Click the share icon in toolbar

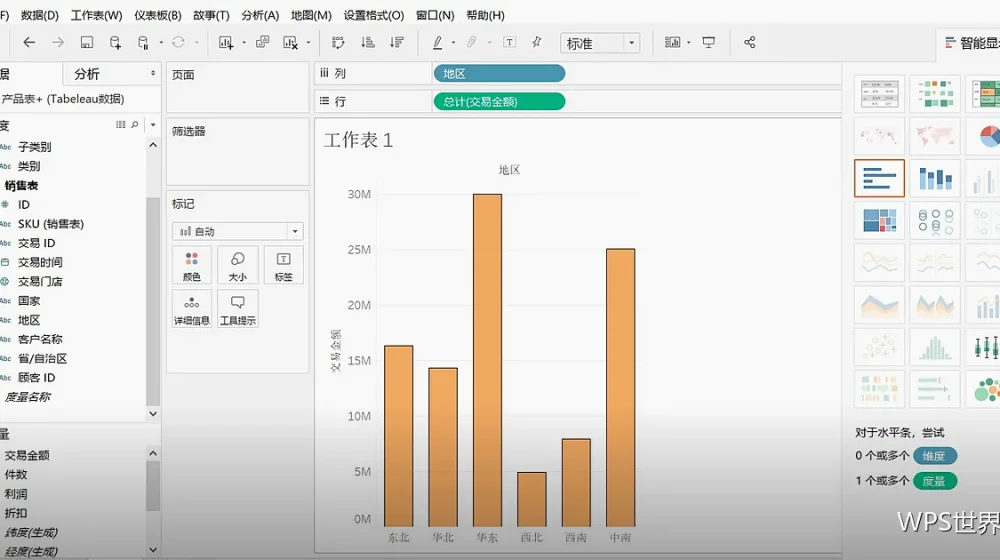(x=749, y=42)
